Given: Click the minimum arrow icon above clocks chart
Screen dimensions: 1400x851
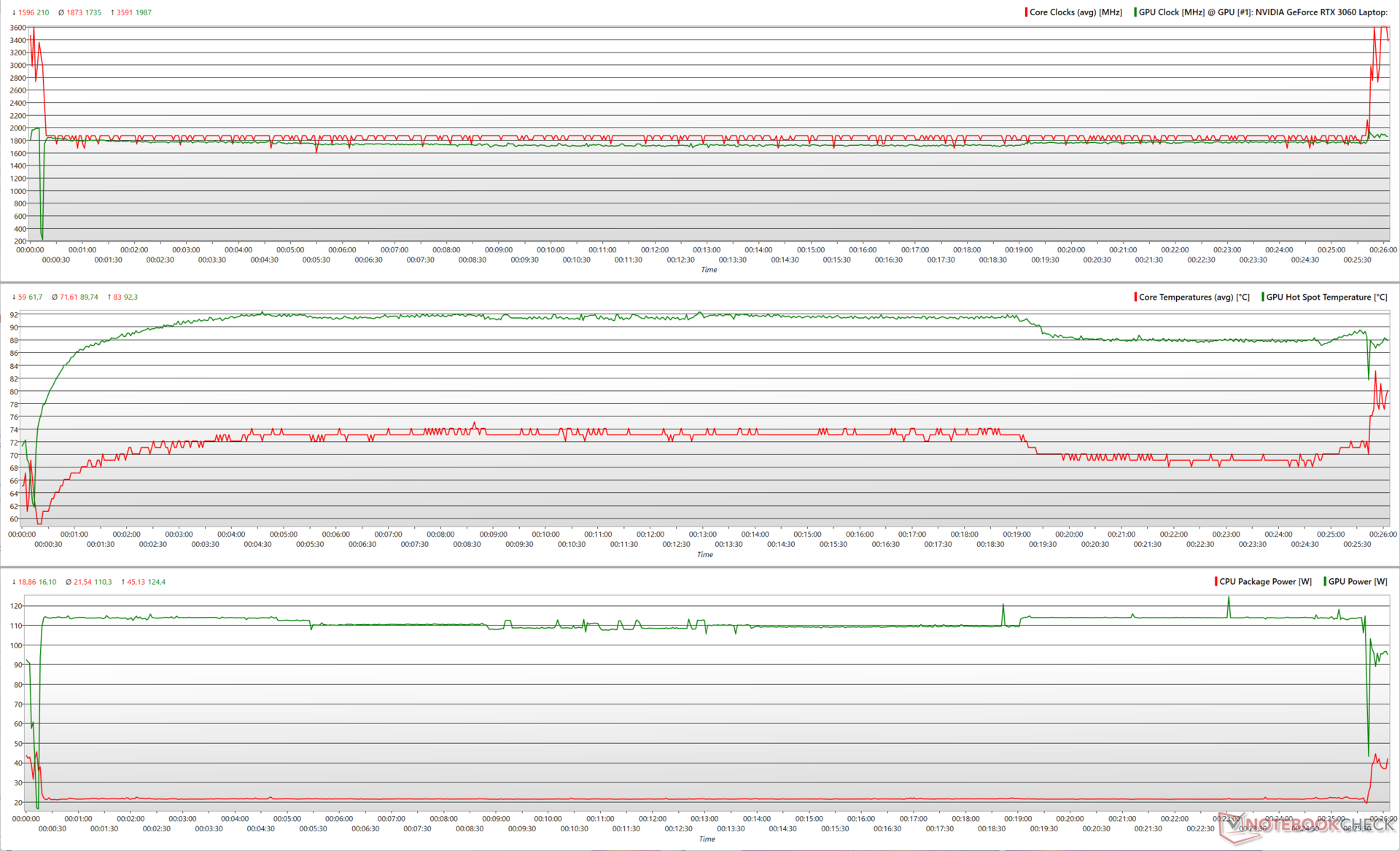Looking at the screenshot, I should [14, 12].
